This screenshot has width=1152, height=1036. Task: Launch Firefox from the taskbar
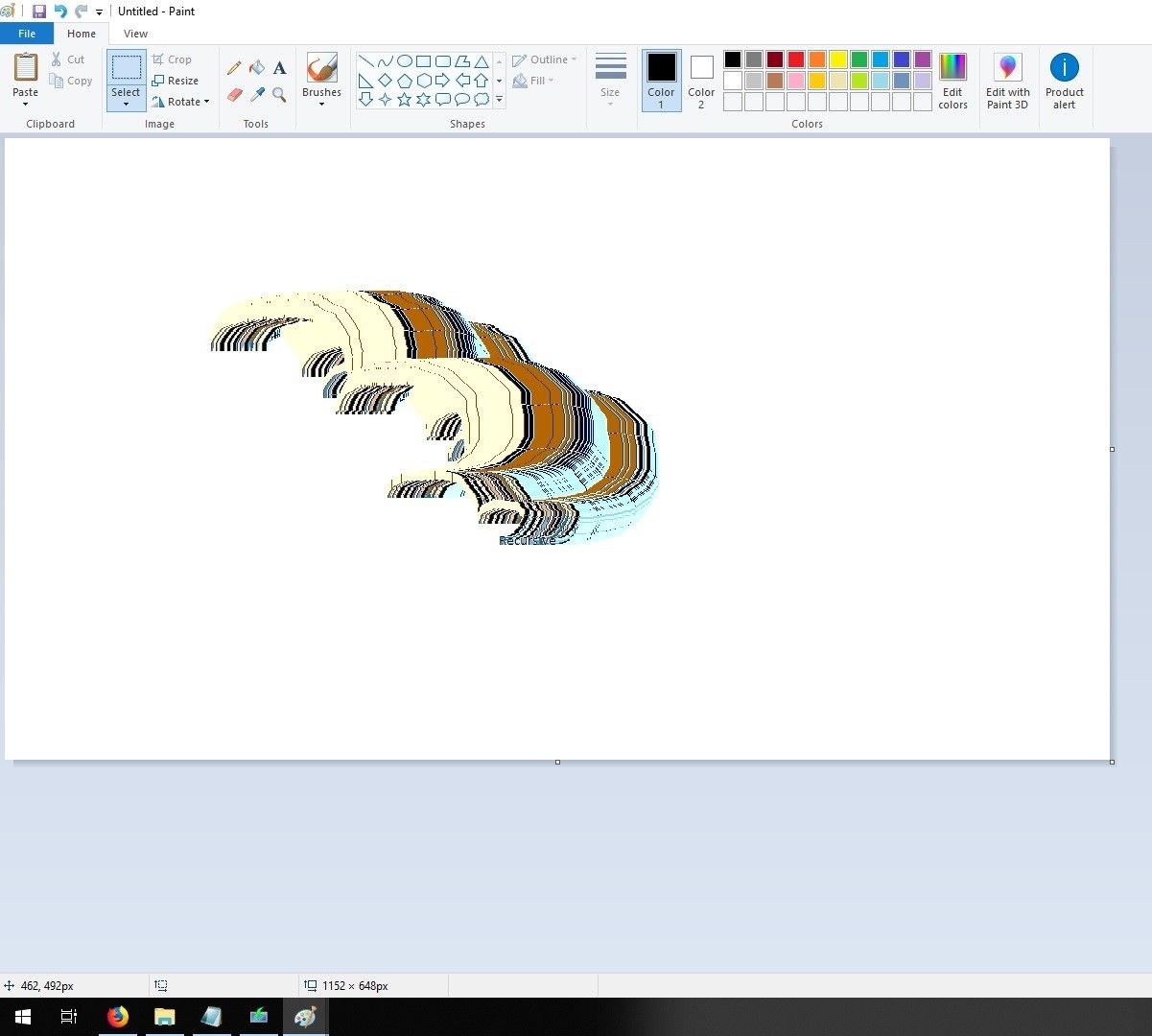click(117, 1016)
